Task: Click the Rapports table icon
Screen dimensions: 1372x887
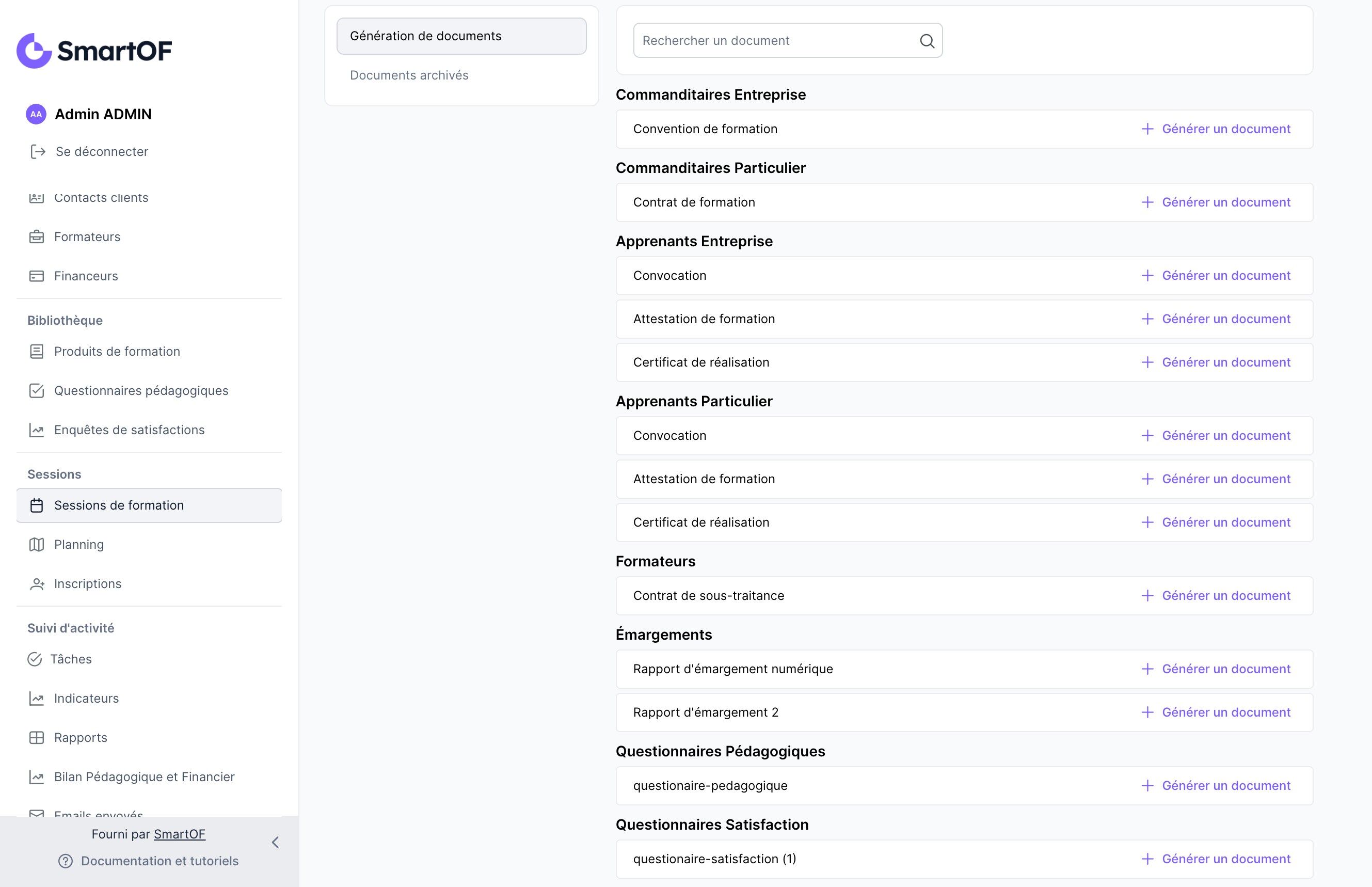Action: 36,737
